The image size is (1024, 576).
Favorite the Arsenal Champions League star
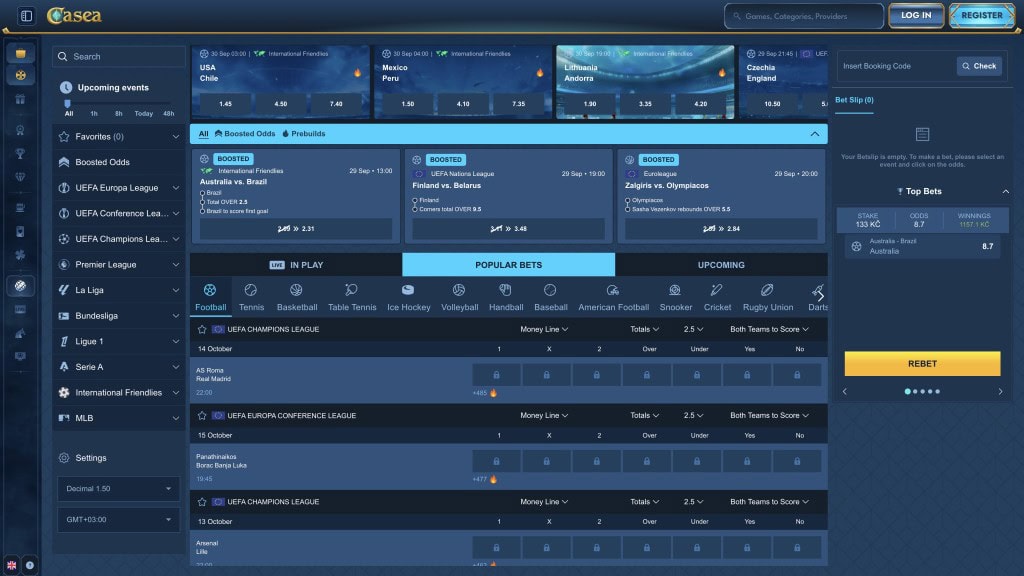click(x=202, y=502)
